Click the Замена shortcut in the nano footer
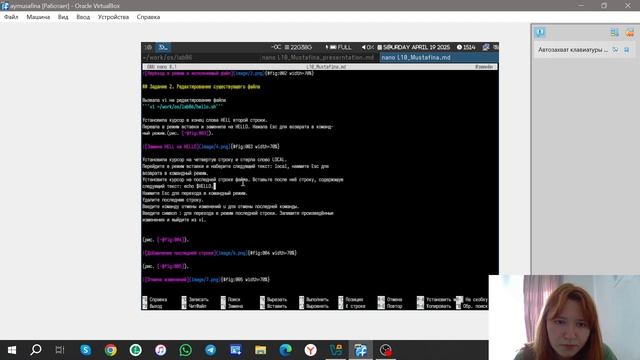This screenshot has height=360, width=640. 232,306
